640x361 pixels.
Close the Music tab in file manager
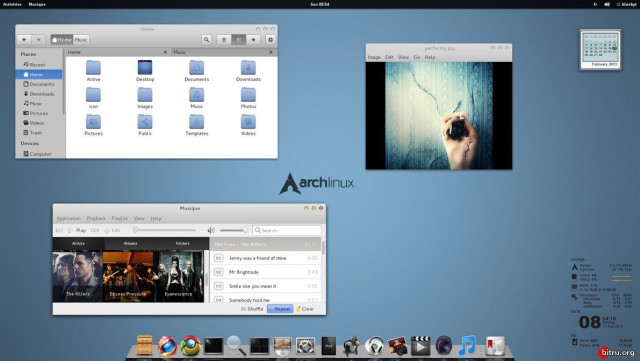click(x=271, y=52)
